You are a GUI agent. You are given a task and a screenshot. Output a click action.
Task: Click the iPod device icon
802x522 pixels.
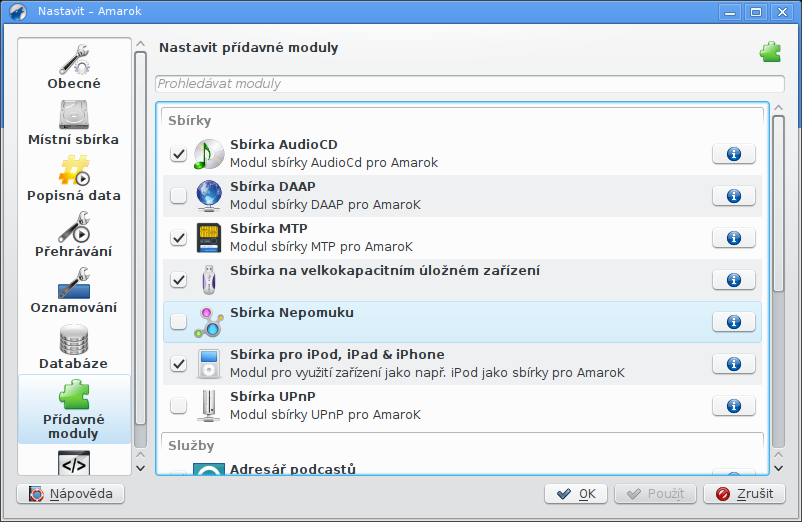pos(209,364)
